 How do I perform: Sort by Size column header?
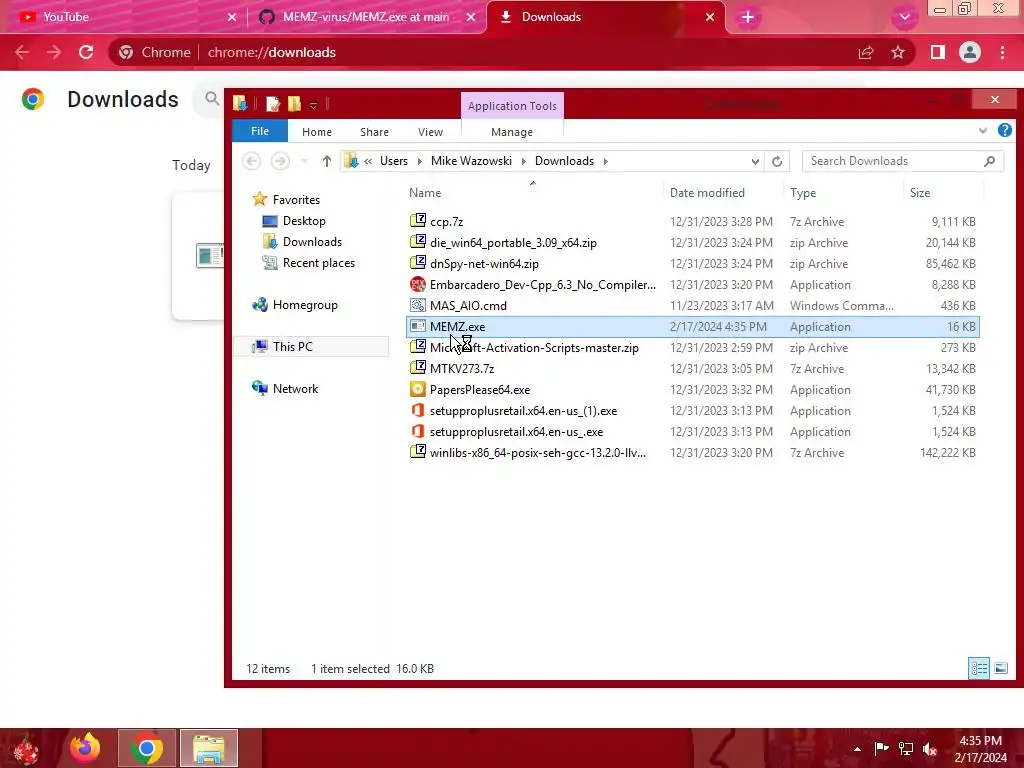920,193
